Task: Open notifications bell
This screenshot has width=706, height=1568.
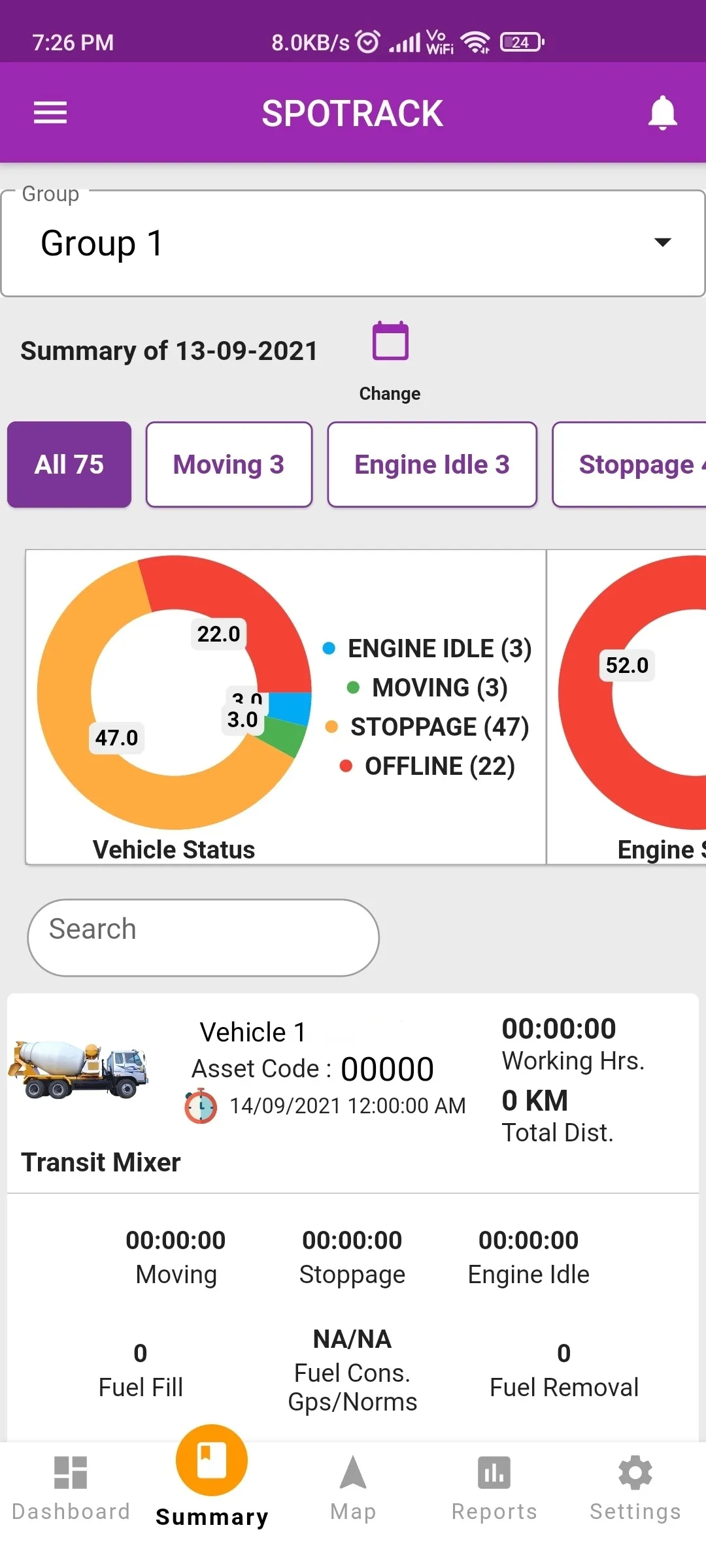Action: 662,112
